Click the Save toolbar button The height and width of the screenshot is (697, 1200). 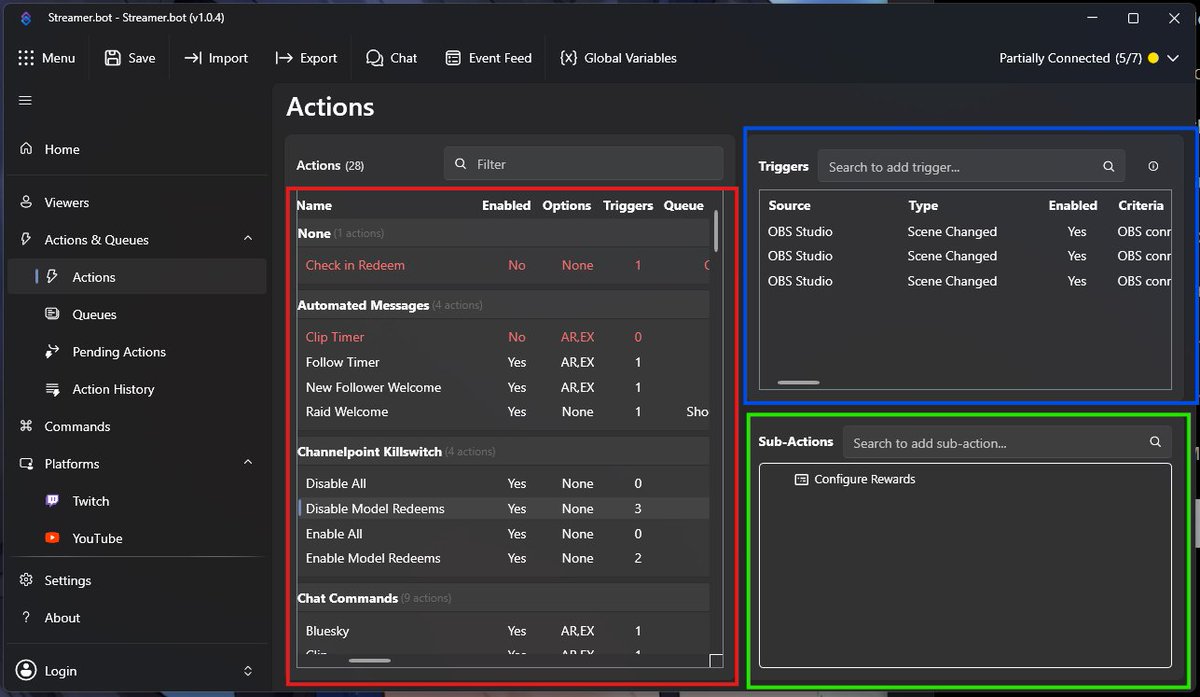coord(130,58)
